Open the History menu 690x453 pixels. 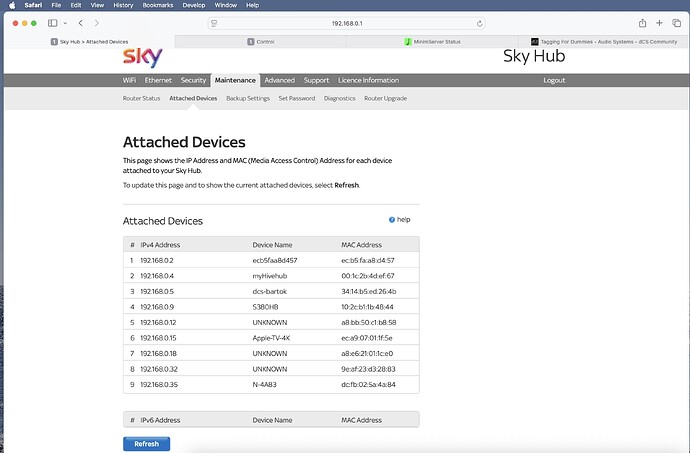point(123,5)
